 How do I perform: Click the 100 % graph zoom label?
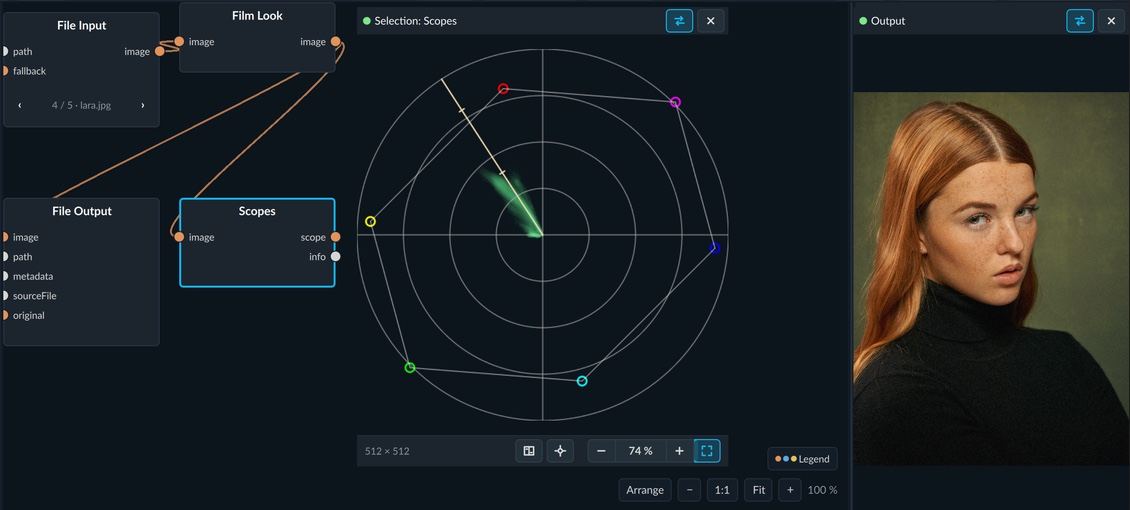[822, 490]
